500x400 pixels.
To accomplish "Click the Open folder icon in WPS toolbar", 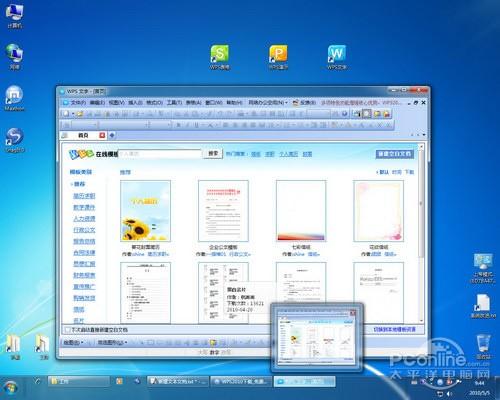I will 80,114.
